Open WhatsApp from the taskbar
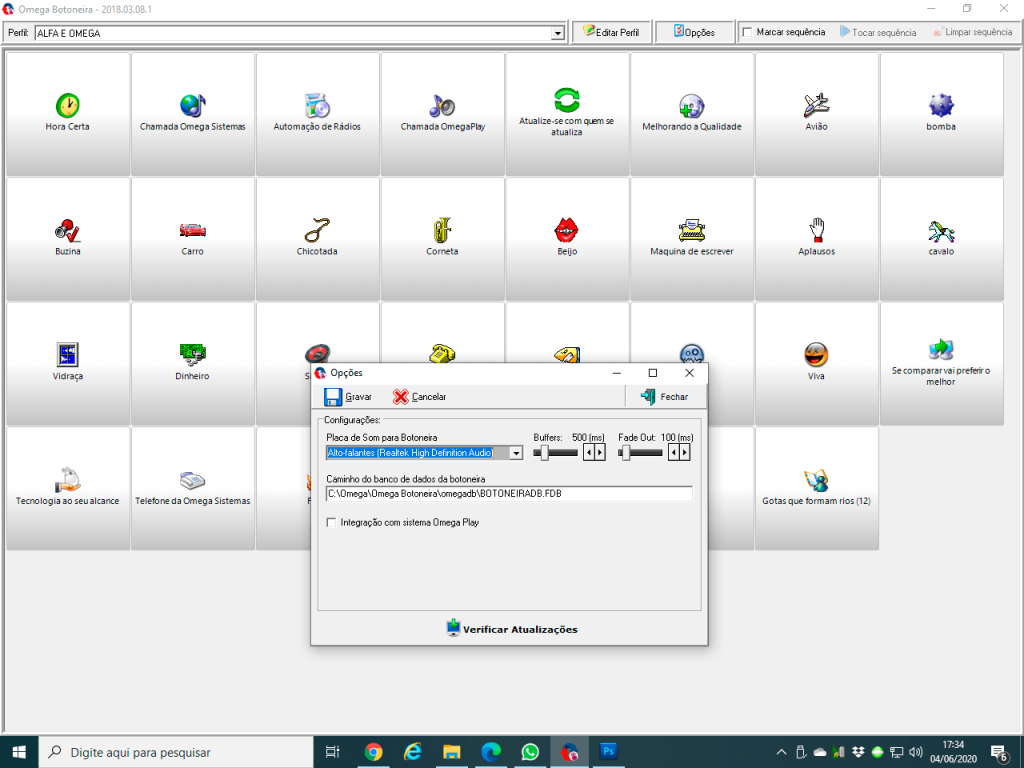 coord(530,752)
